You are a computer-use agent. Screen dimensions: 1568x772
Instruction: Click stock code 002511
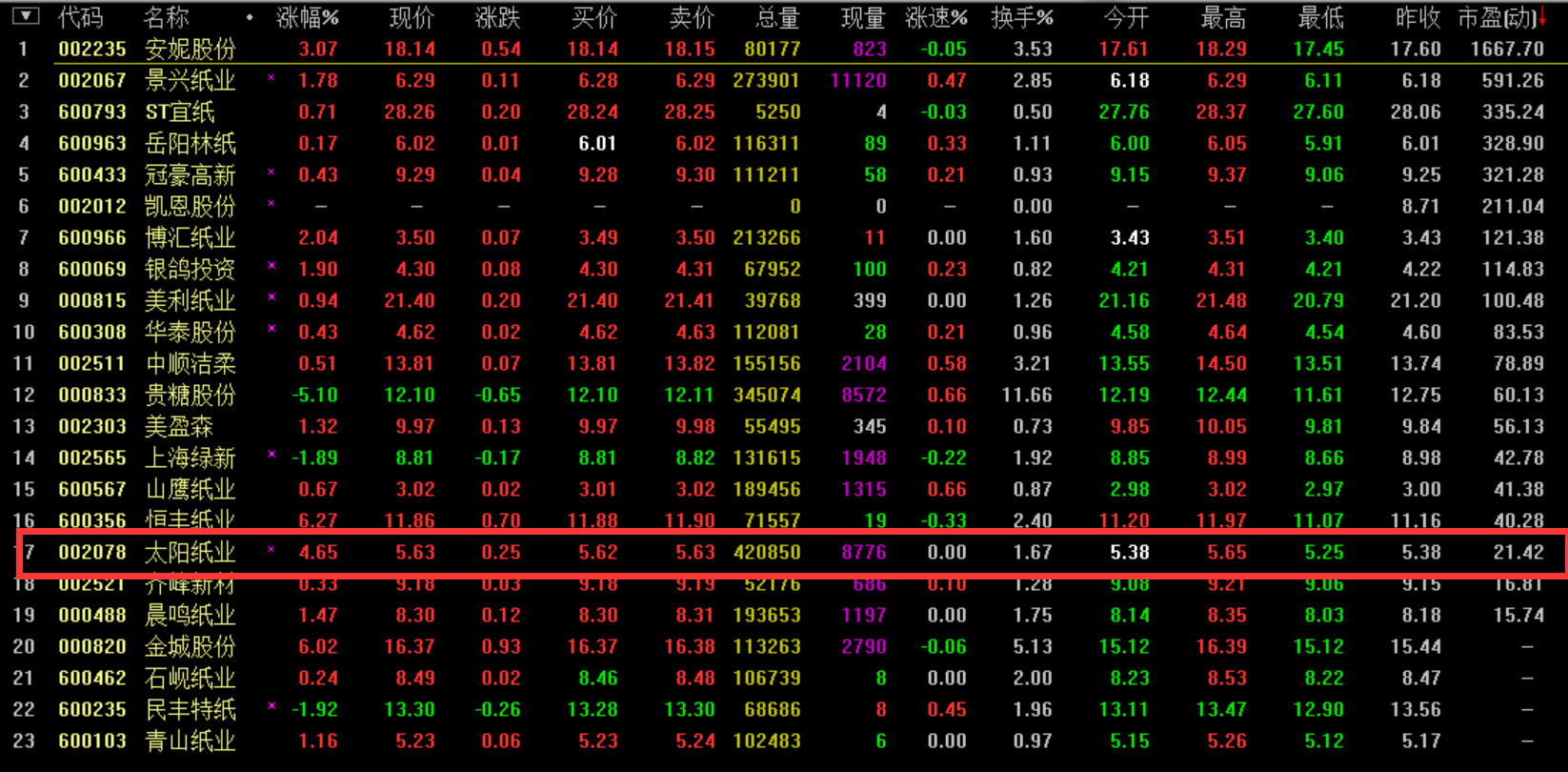pos(92,363)
